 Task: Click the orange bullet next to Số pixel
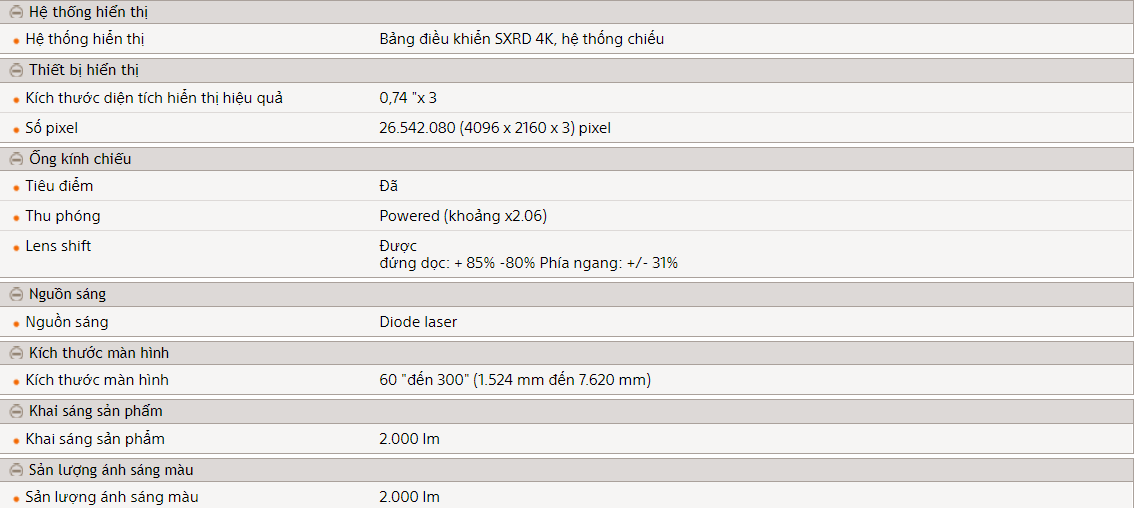tap(16, 130)
